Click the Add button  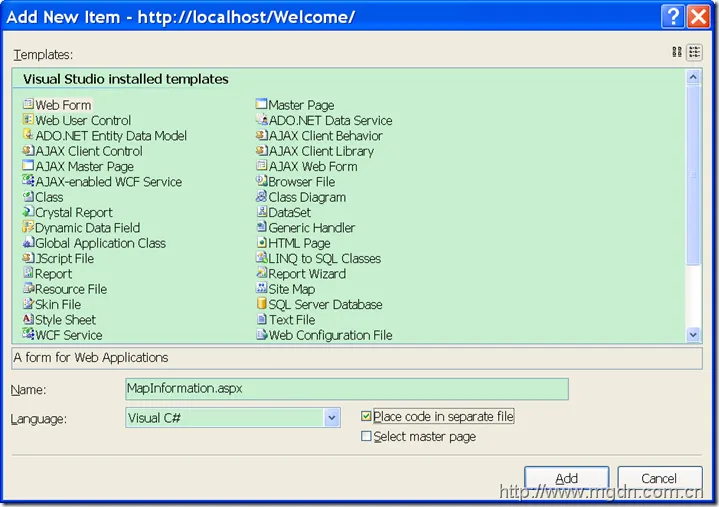tap(567, 478)
